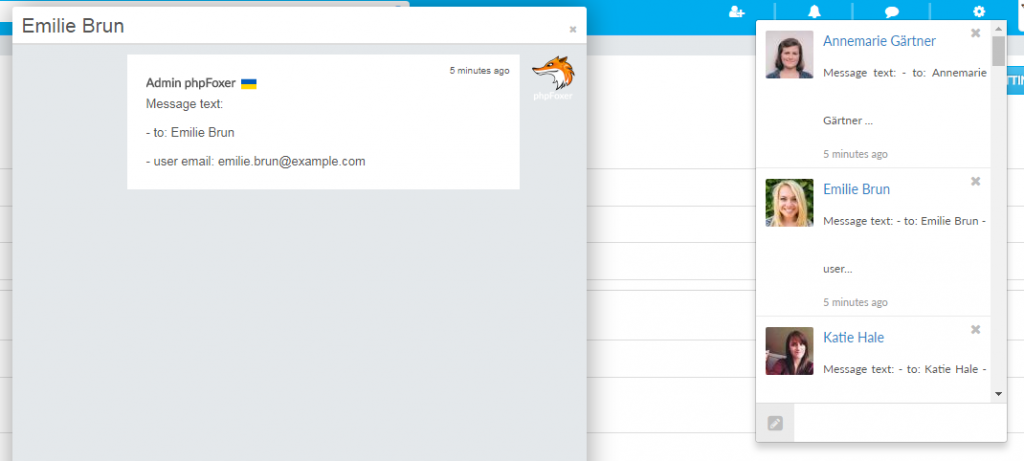1024x461 pixels.
Task: Delete Katie Hale conversation entry
Action: click(975, 330)
